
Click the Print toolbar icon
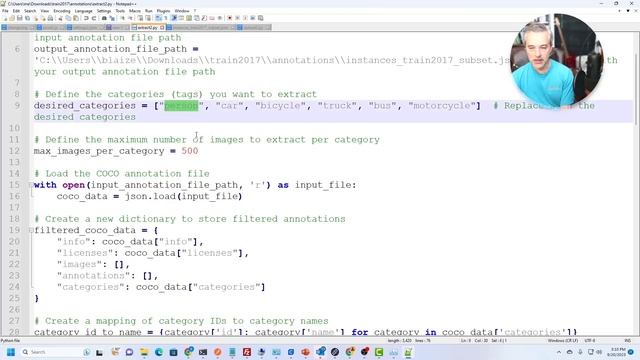pos(50,18)
